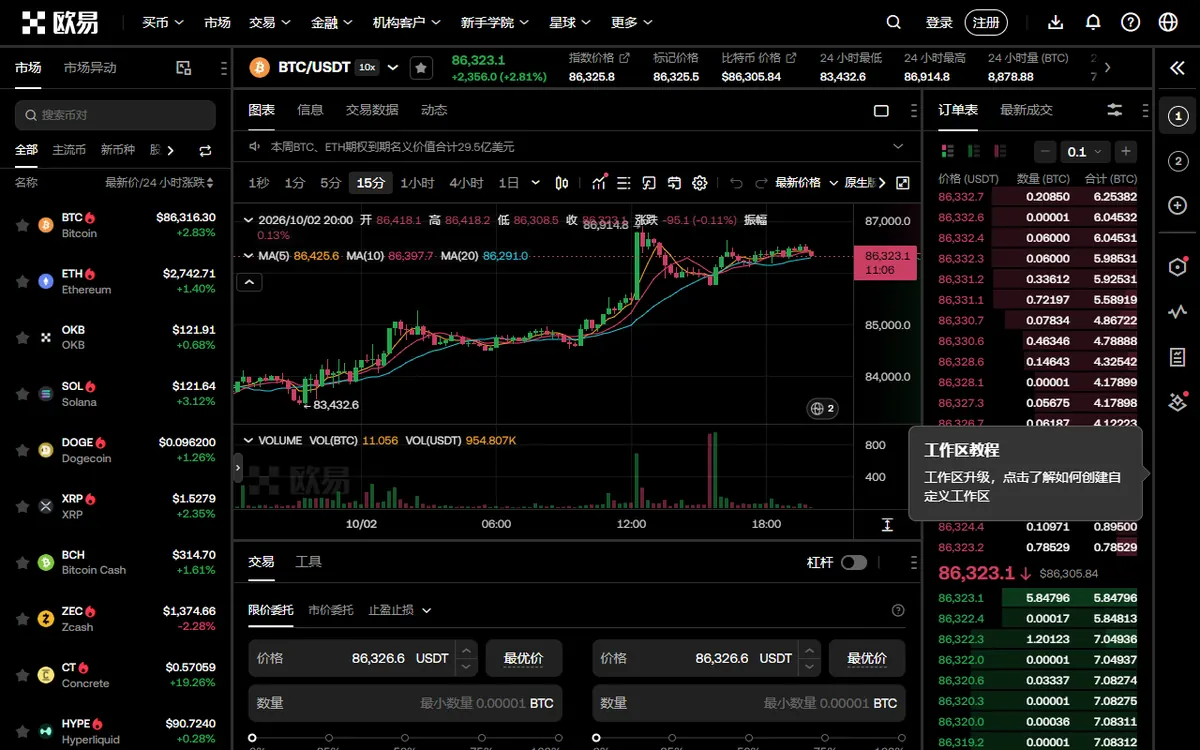Image resolution: width=1200 pixels, height=750 pixels.
Task: Select workspace 2 in right sidebar
Action: [1177, 161]
